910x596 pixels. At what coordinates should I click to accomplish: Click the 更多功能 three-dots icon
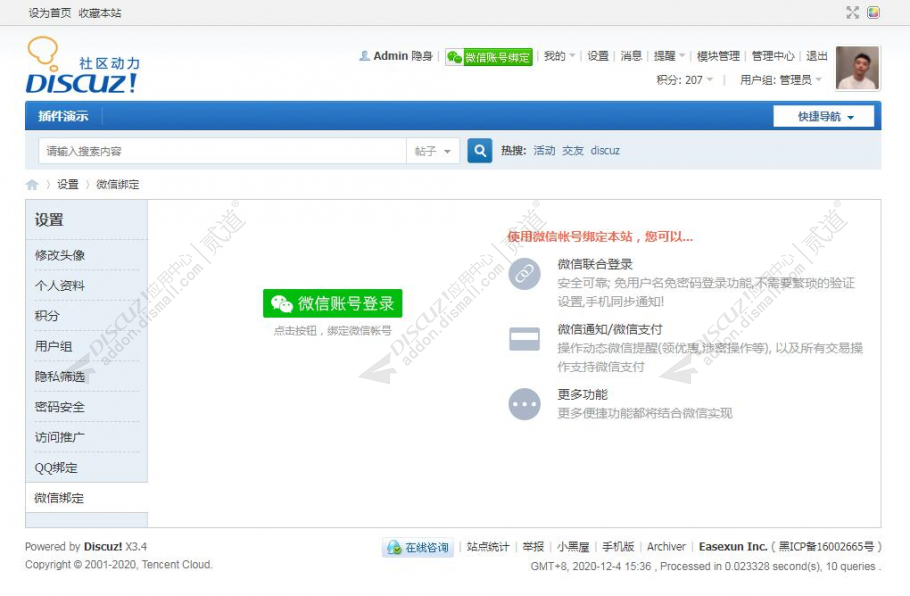click(x=525, y=404)
